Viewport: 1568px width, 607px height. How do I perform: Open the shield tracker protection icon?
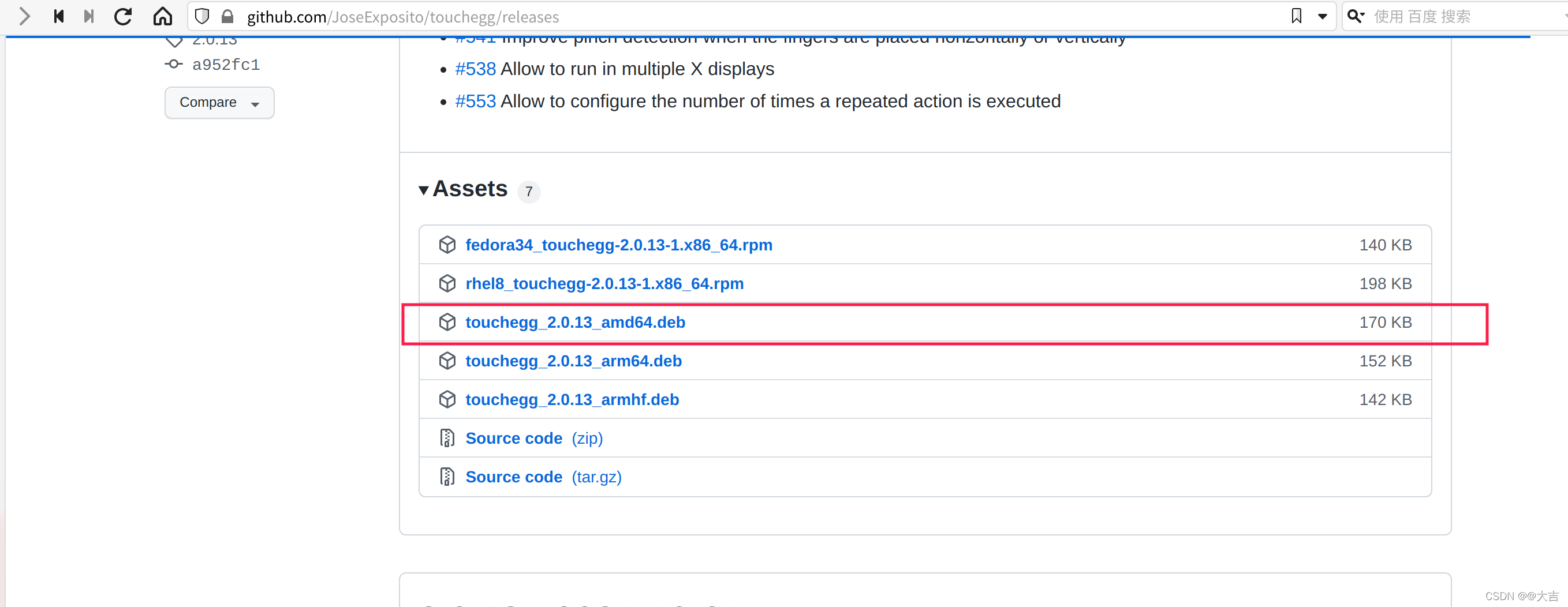coord(202,16)
